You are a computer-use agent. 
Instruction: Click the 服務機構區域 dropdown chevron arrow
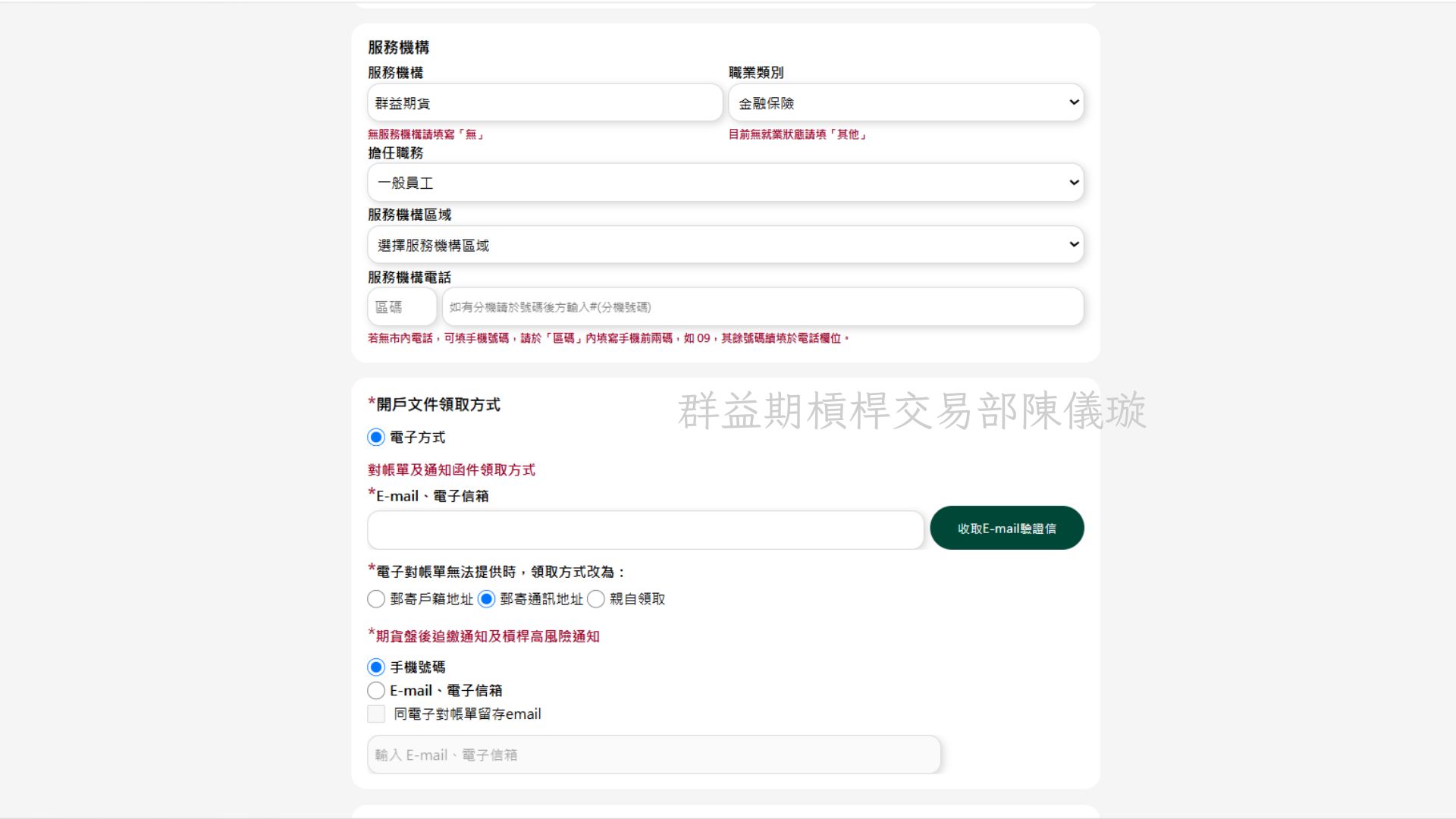tap(1074, 244)
